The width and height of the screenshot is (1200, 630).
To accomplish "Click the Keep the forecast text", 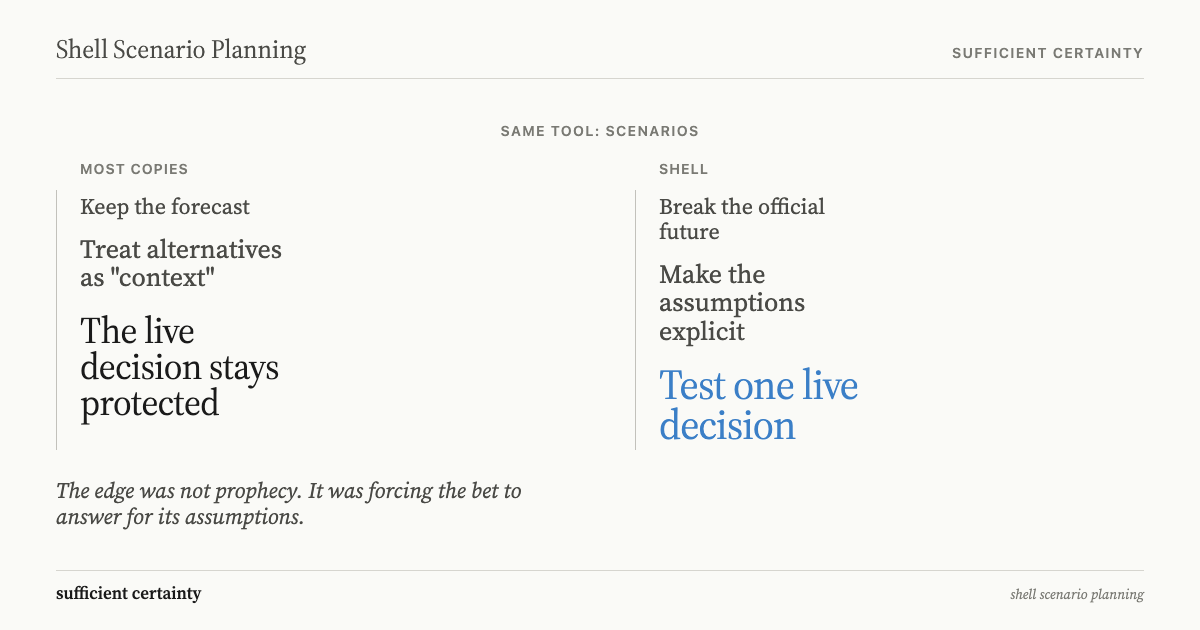I will 165,207.
